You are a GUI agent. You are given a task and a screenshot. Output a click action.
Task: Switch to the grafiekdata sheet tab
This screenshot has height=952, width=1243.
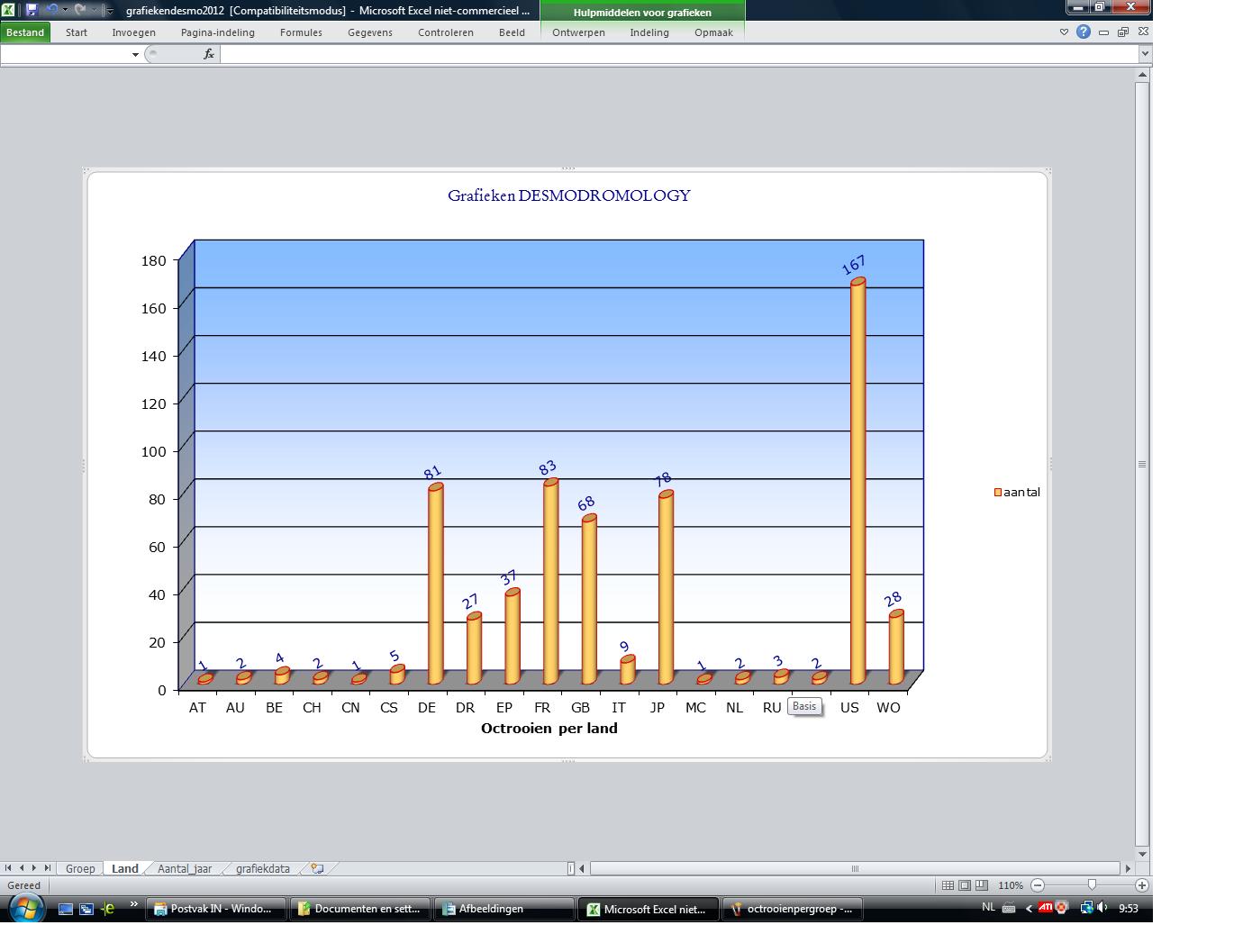[263, 868]
